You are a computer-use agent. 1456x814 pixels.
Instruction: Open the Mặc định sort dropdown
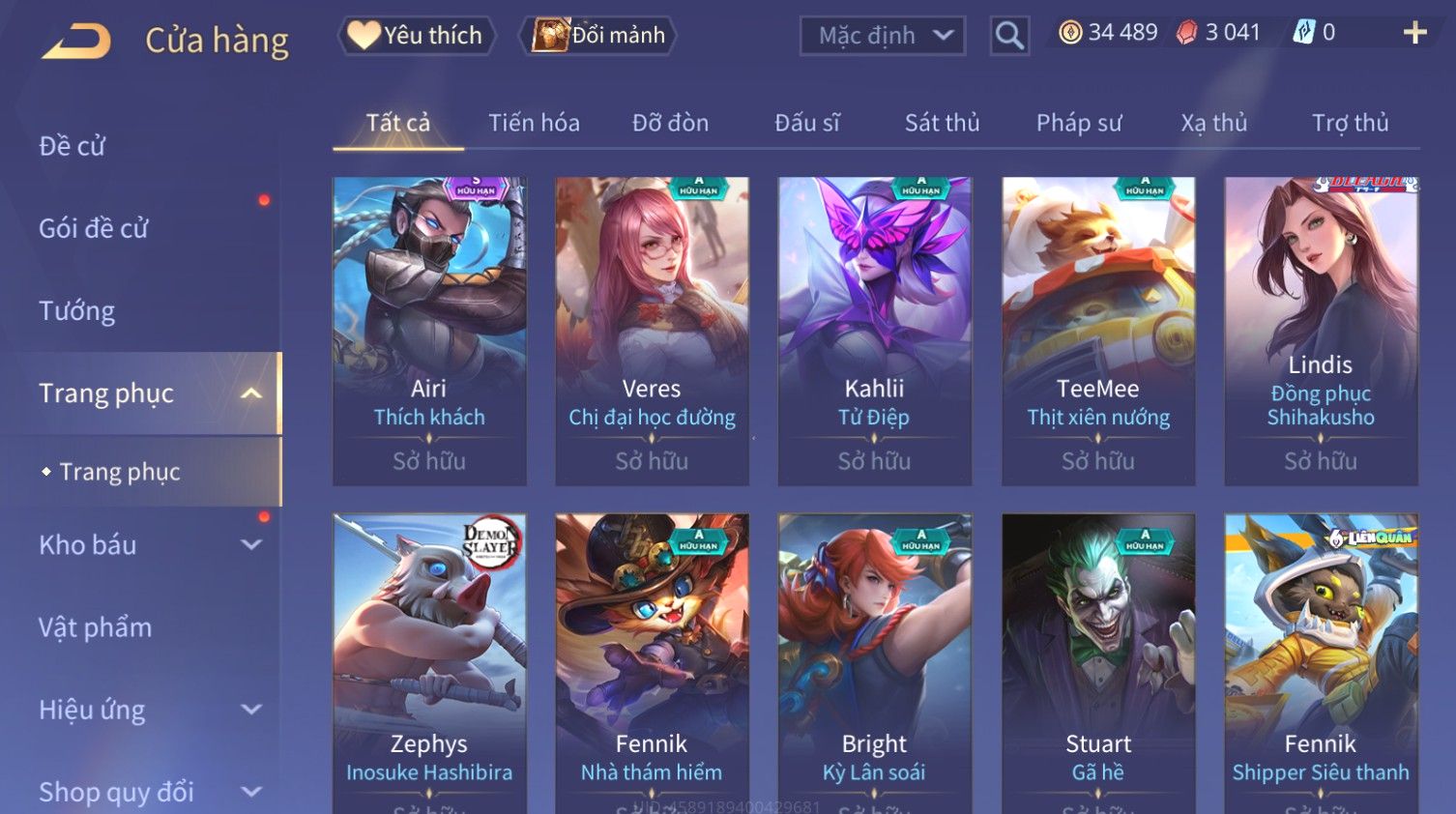pyautogui.click(x=883, y=36)
